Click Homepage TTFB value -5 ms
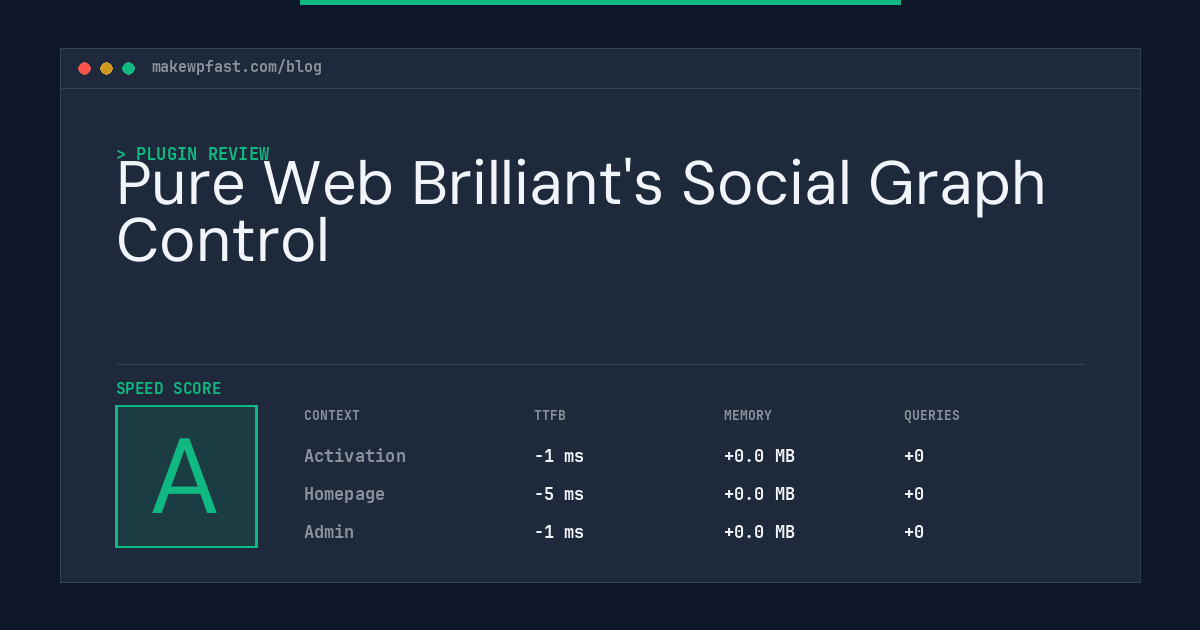 pos(559,494)
